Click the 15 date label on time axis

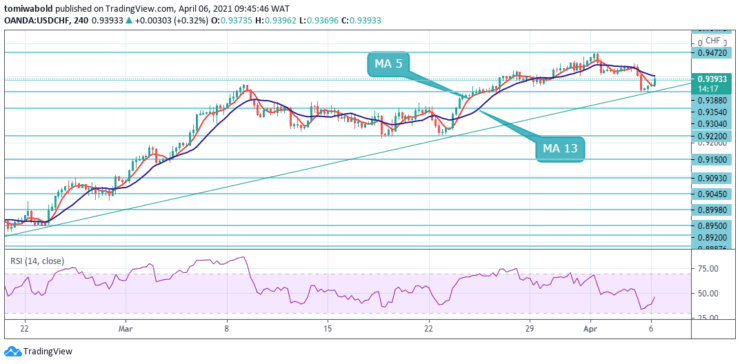tap(328, 328)
